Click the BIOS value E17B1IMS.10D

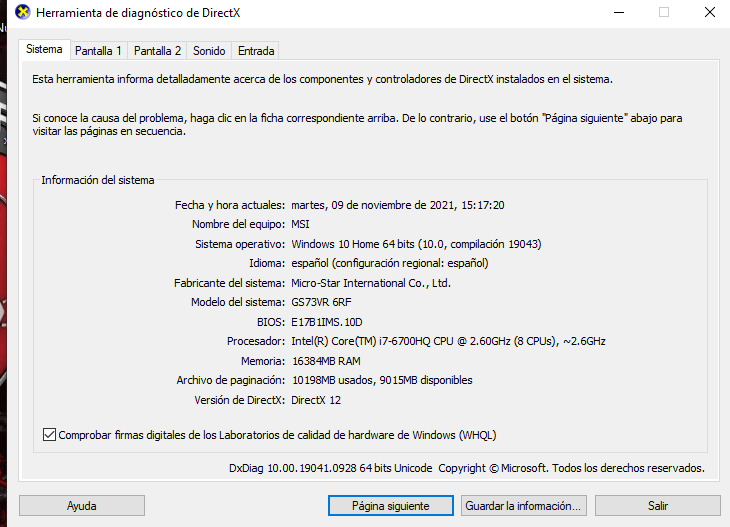(327, 322)
